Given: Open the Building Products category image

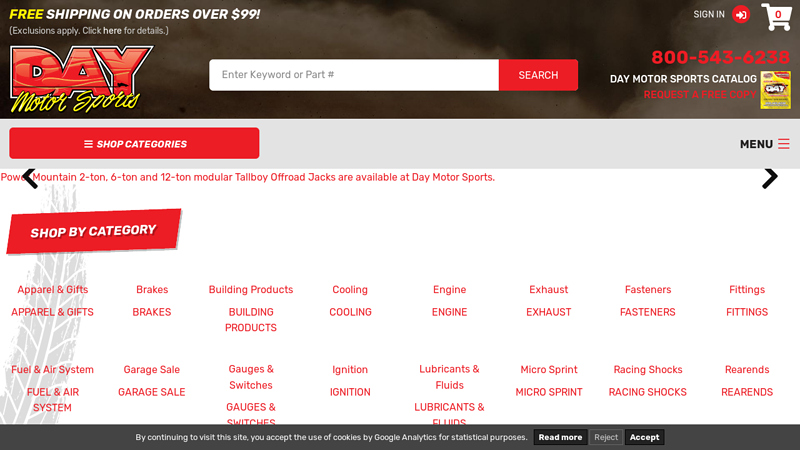Looking at the screenshot, I should point(251,289).
